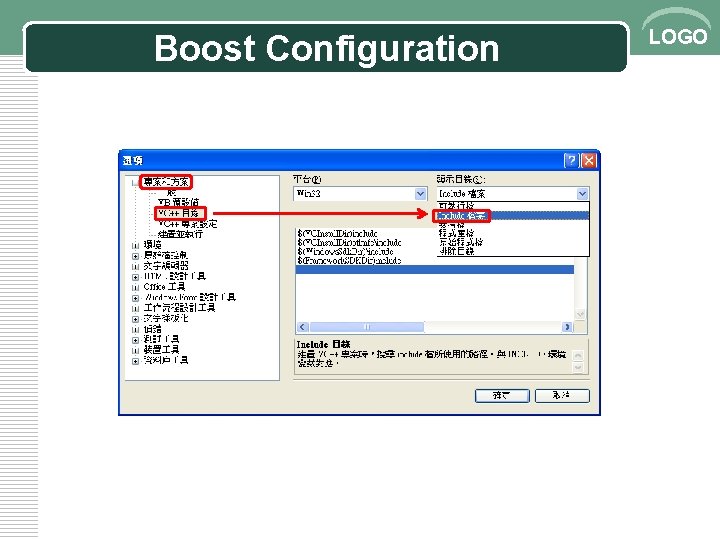Open the 平台 Win32 dropdown arrow
The width and height of the screenshot is (720, 540).
(x=420, y=194)
